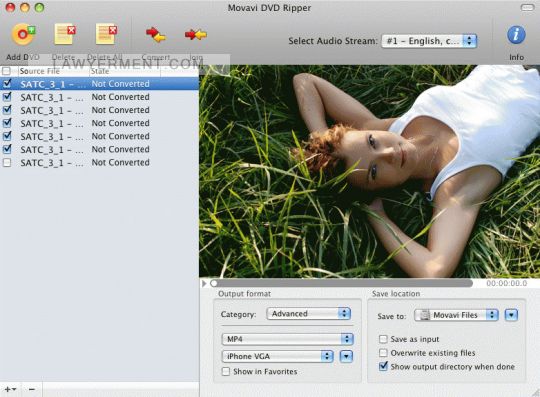Image resolution: width=540 pixels, height=397 pixels.
Task: Enable Show in Favorites checkbox
Action: (x=226, y=372)
